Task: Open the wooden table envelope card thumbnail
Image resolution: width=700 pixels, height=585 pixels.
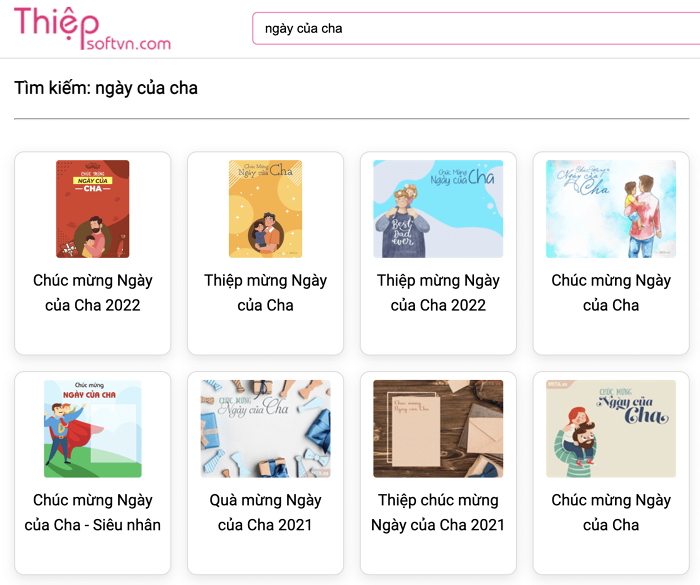Action: [438, 429]
